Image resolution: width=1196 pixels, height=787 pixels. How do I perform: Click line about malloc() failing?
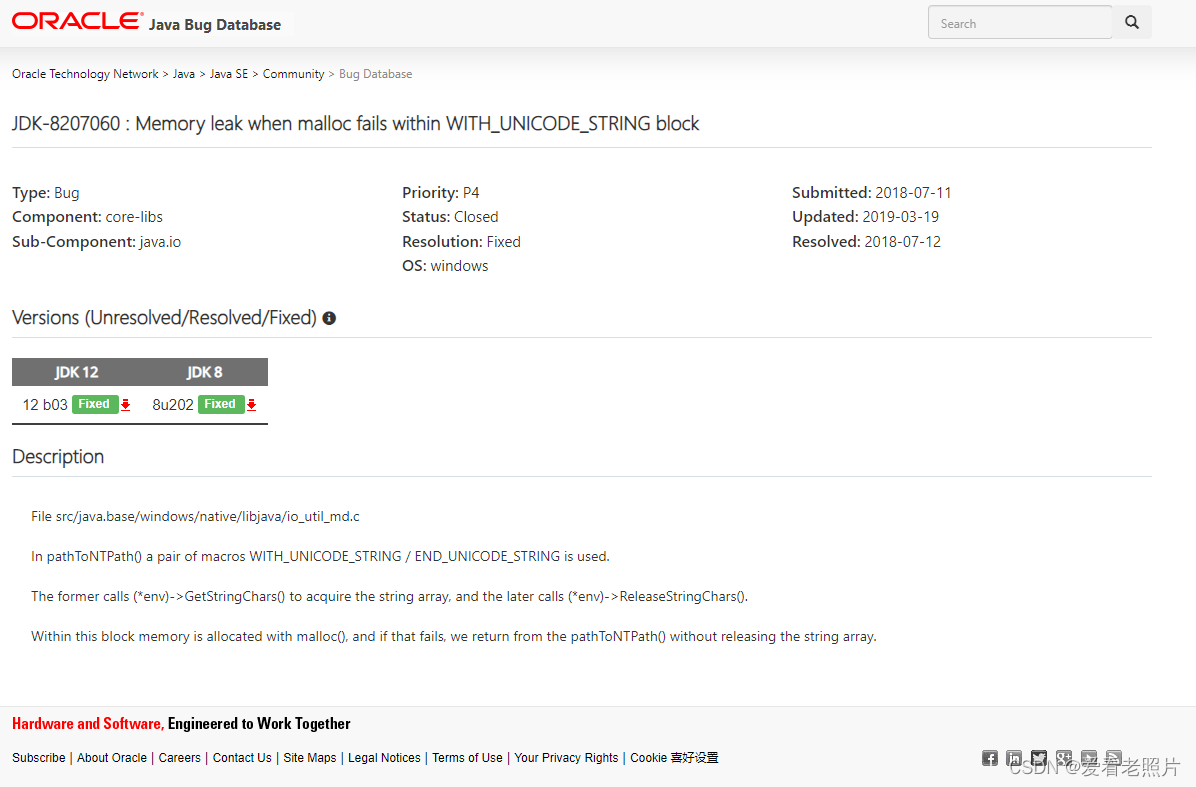[454, 636]
